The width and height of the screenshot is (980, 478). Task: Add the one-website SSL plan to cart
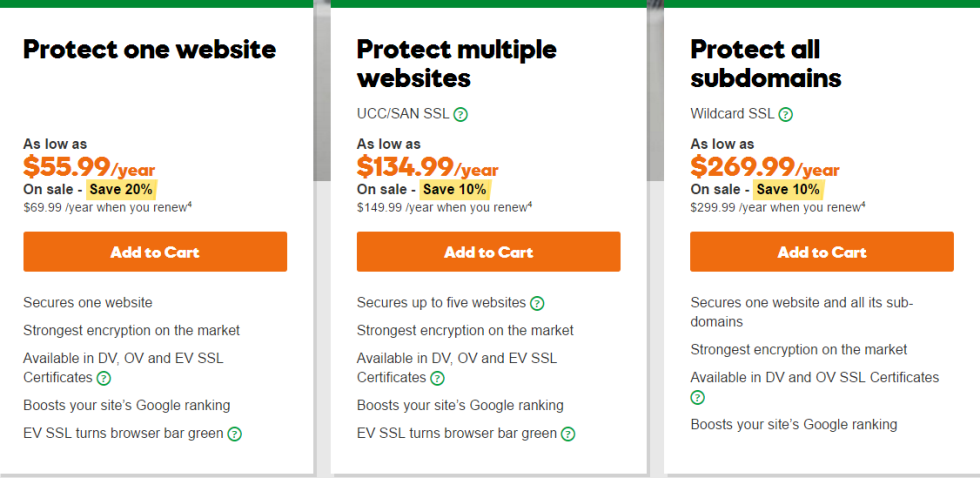pos(155,252)
